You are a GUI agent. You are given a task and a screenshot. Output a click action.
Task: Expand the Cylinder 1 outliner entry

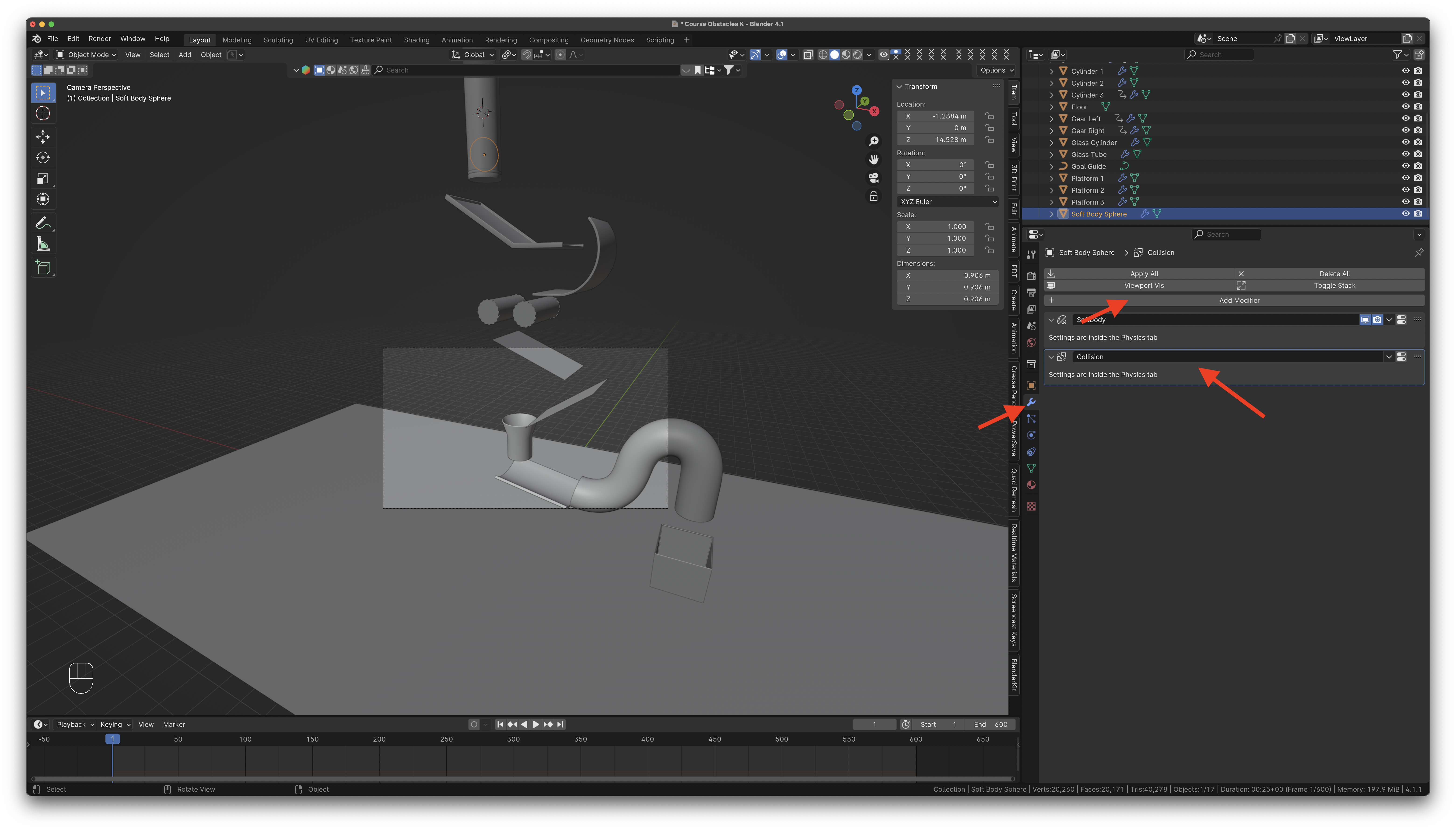pos(1052,71)
